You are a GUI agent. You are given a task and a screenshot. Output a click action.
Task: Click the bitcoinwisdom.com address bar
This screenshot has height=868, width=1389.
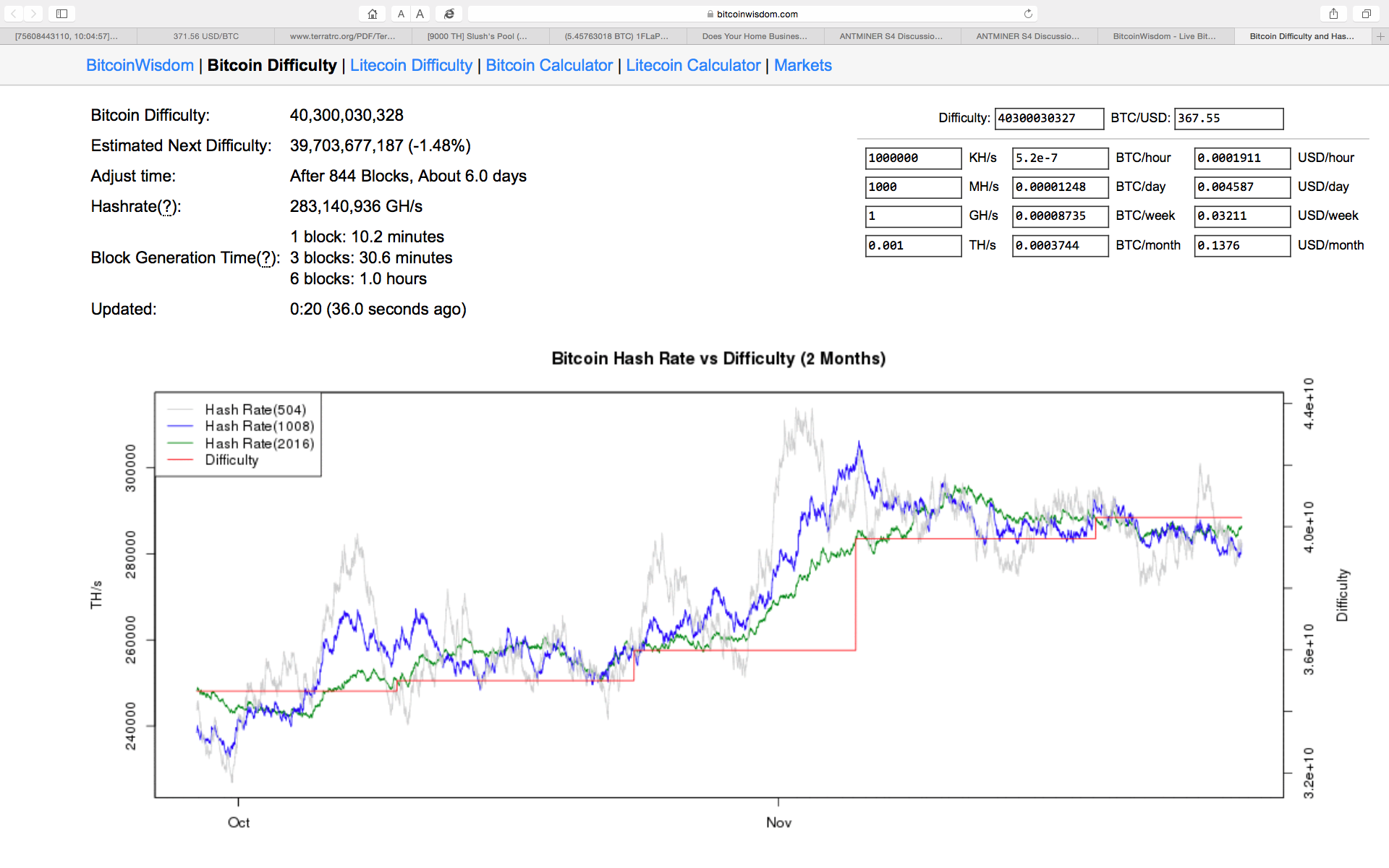(x=752, y=14)
